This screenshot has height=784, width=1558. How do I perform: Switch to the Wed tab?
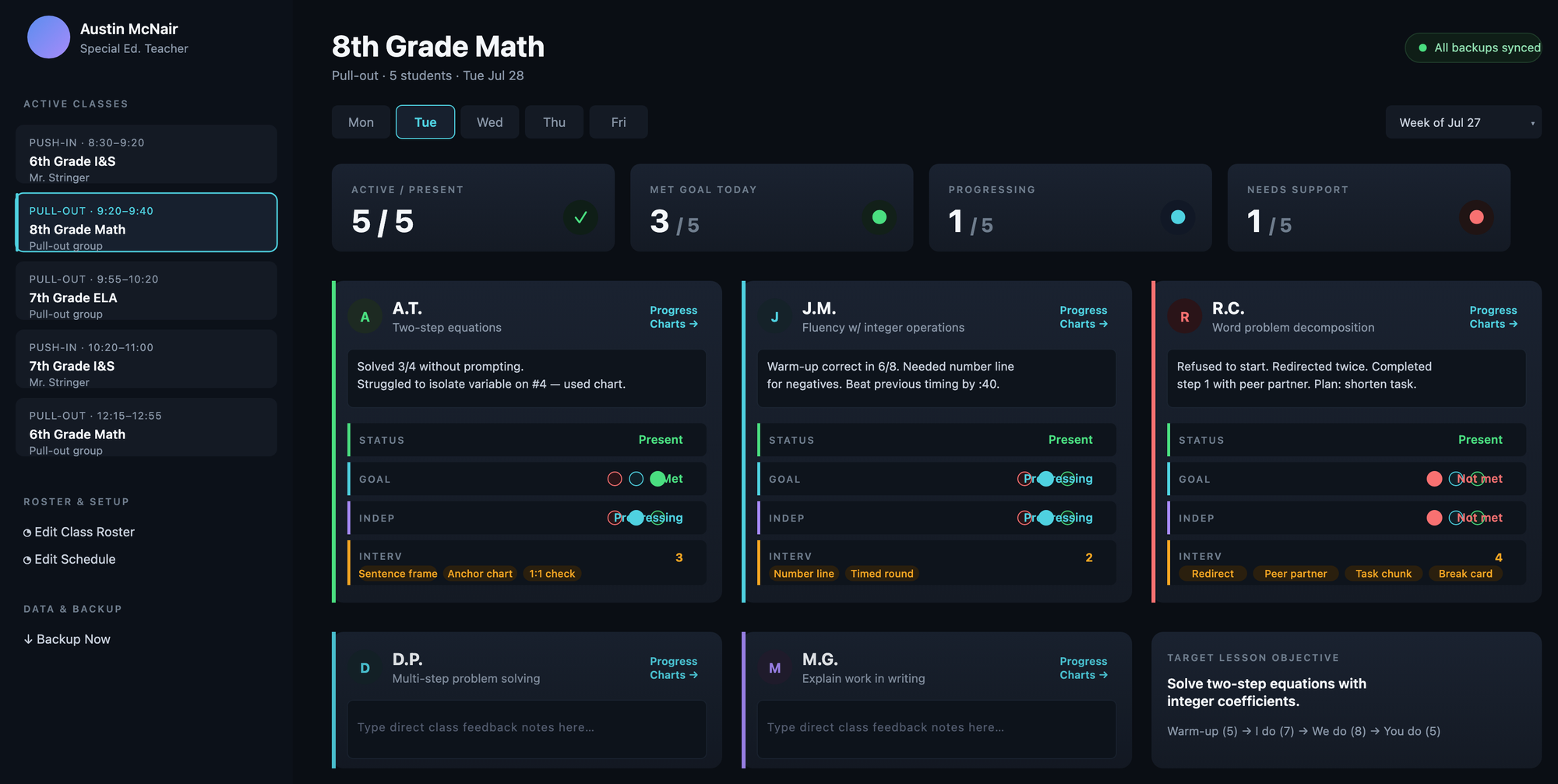coord(490,122)
